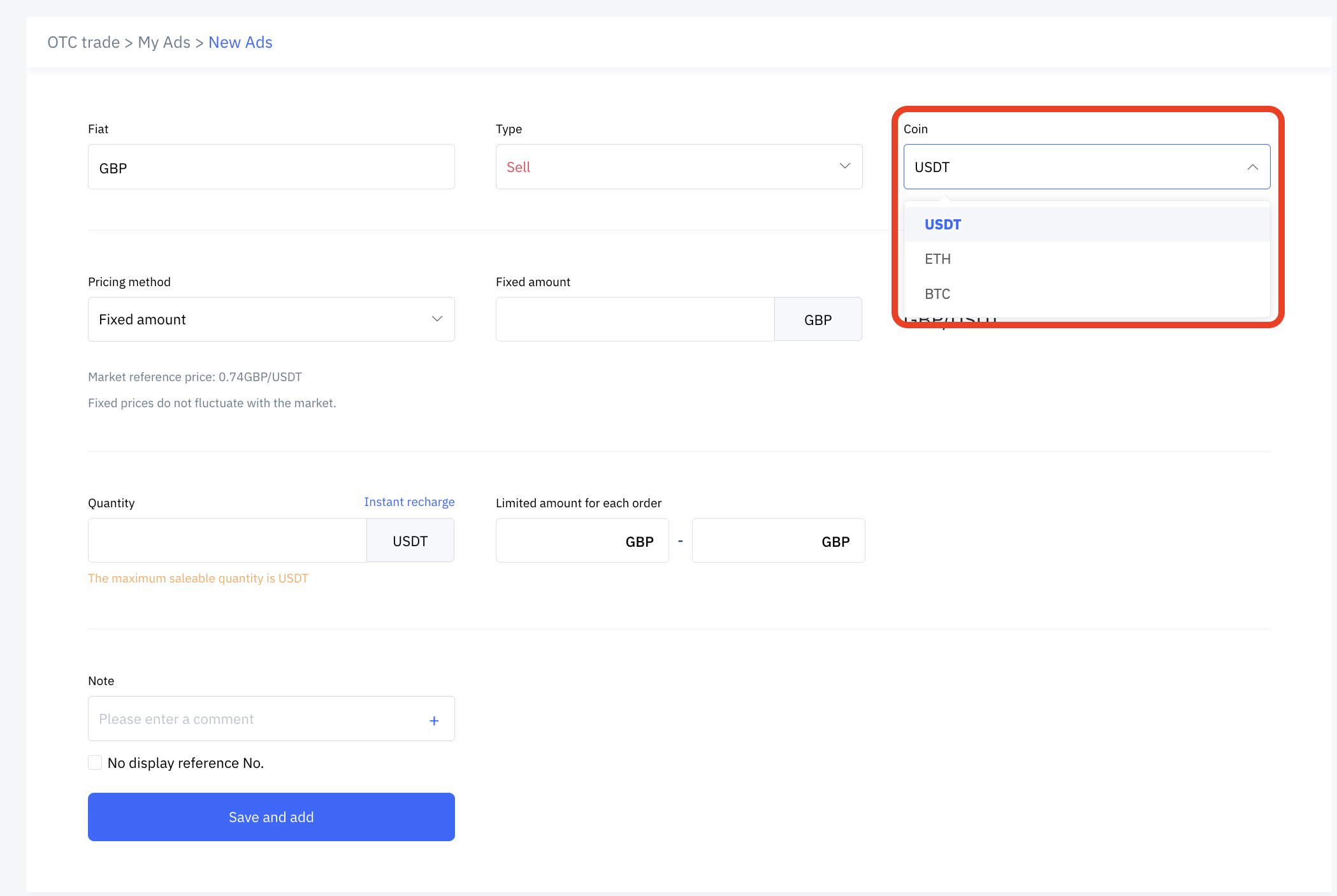Select ETH from coin list
The width and height of the screenshot is (1337, 896).
tap(937, 259)
